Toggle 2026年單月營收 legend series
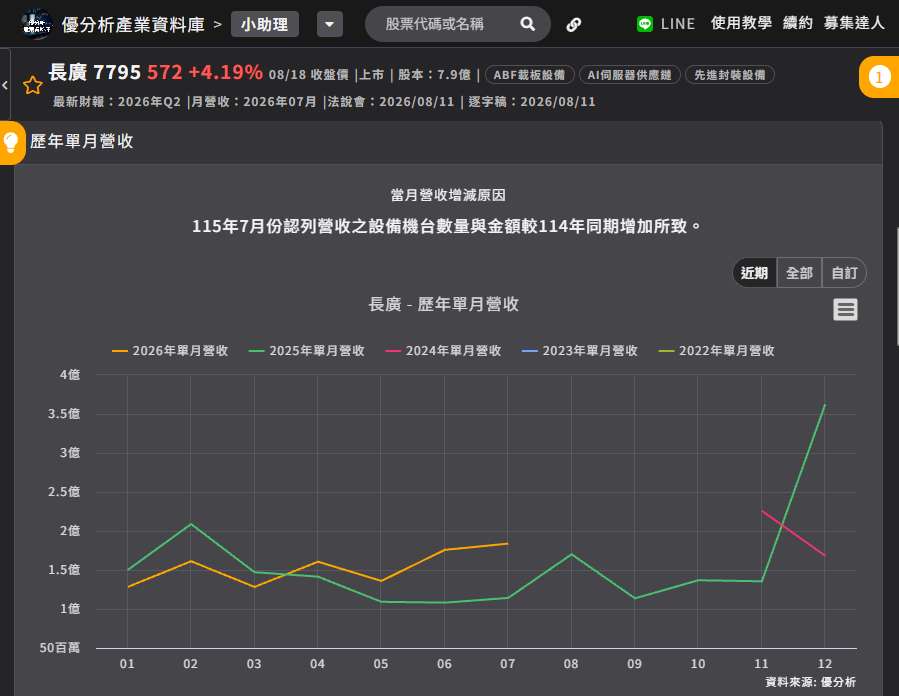Image resolution: width=899 pixels, height=696 pixels. 170,350
